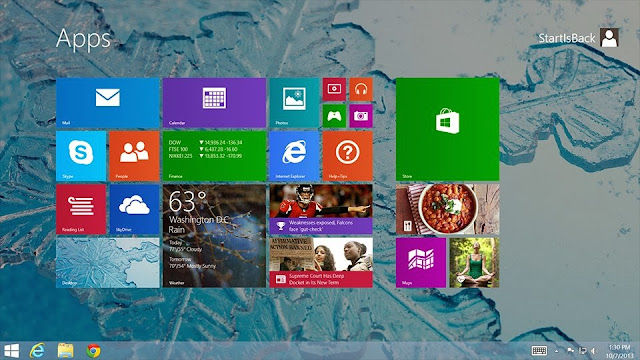
Task: Open the Desktop tile thumbnail
Action: pyautogui.click(x=107, y=263)
